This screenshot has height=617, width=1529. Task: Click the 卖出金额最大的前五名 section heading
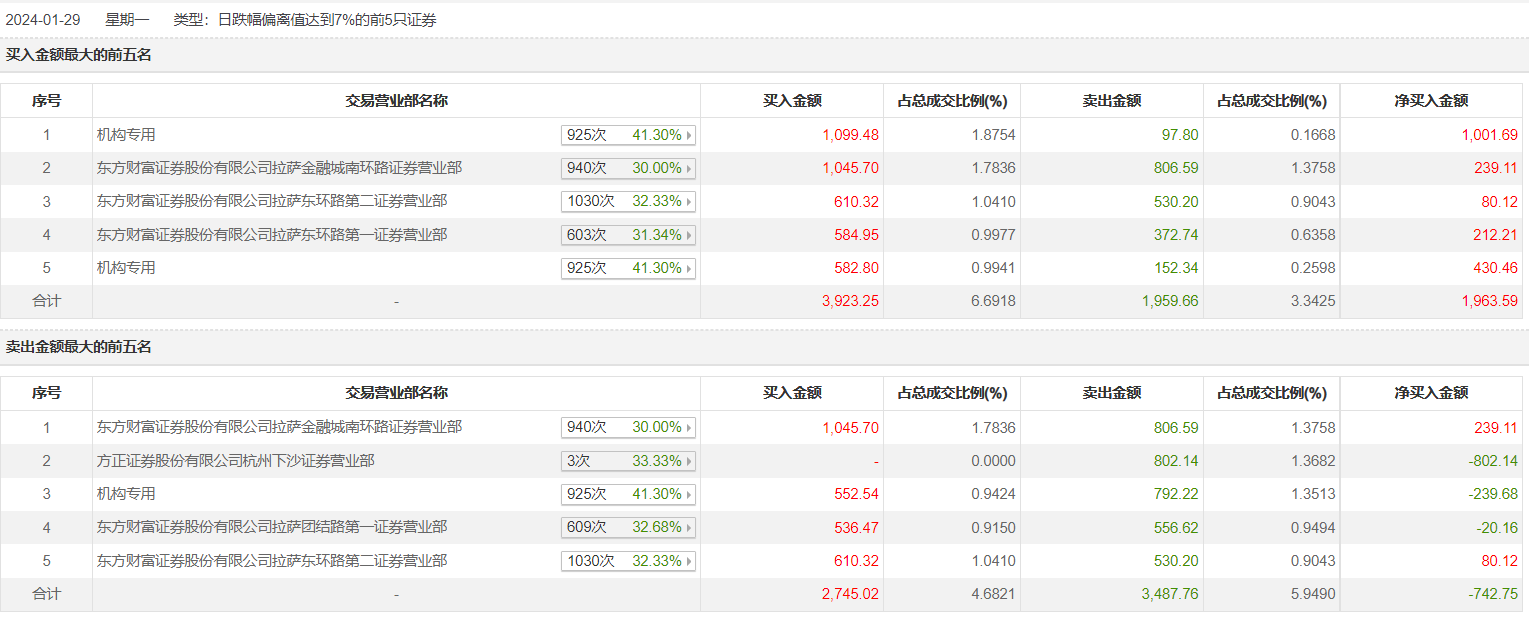click(x=79, y=347)
